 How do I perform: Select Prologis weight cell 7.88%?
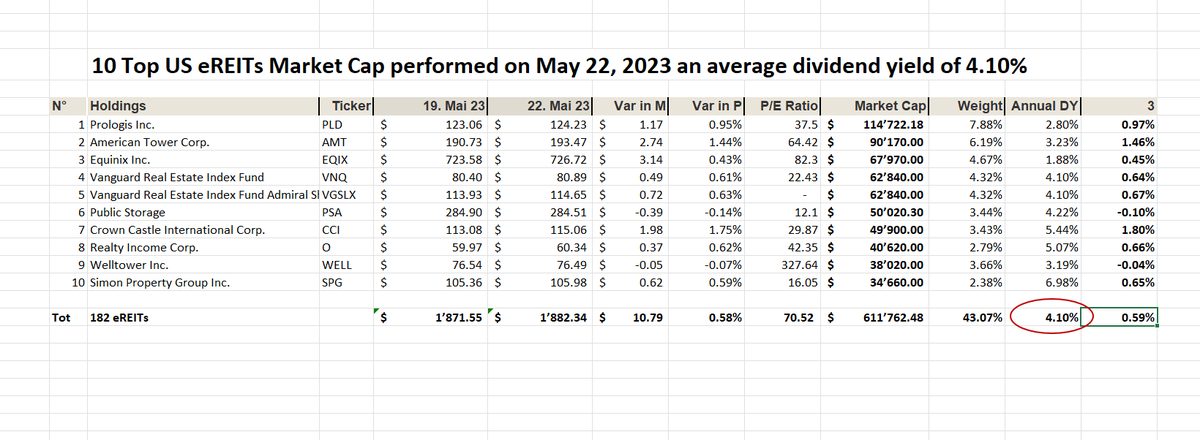pos(968,125)
